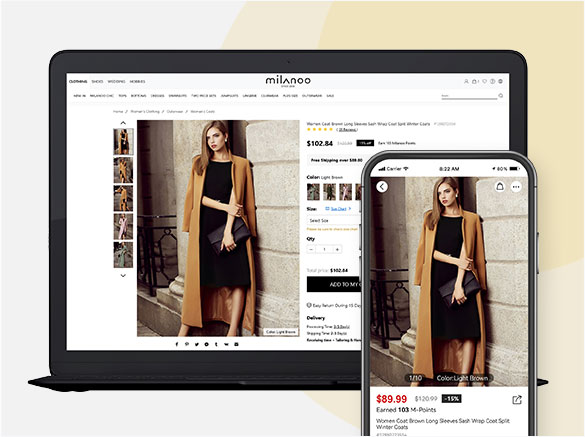Open the CLOTHING top category tab

(x=78, y=81)
